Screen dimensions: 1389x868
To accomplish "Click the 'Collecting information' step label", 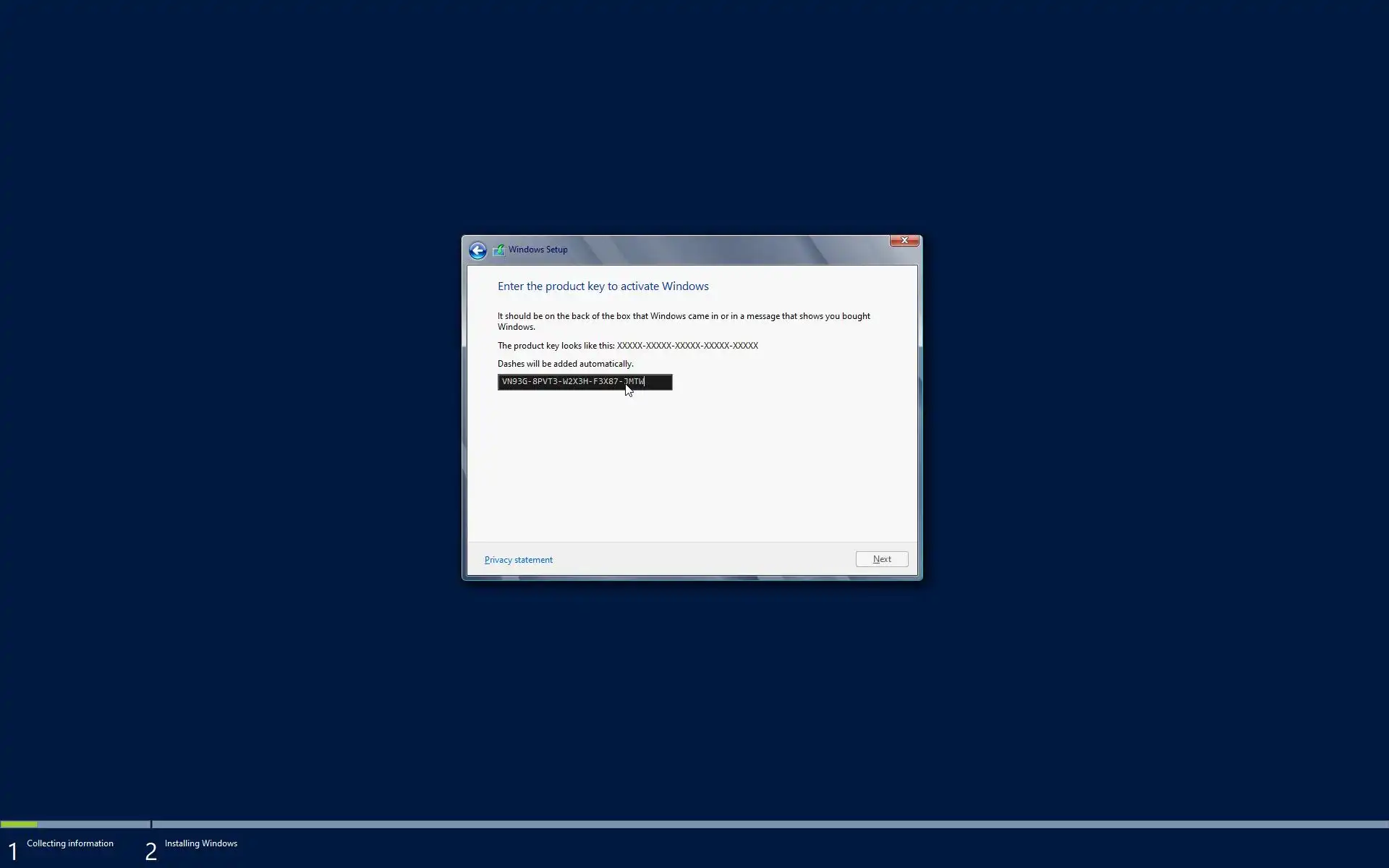I will pos(70,843).
